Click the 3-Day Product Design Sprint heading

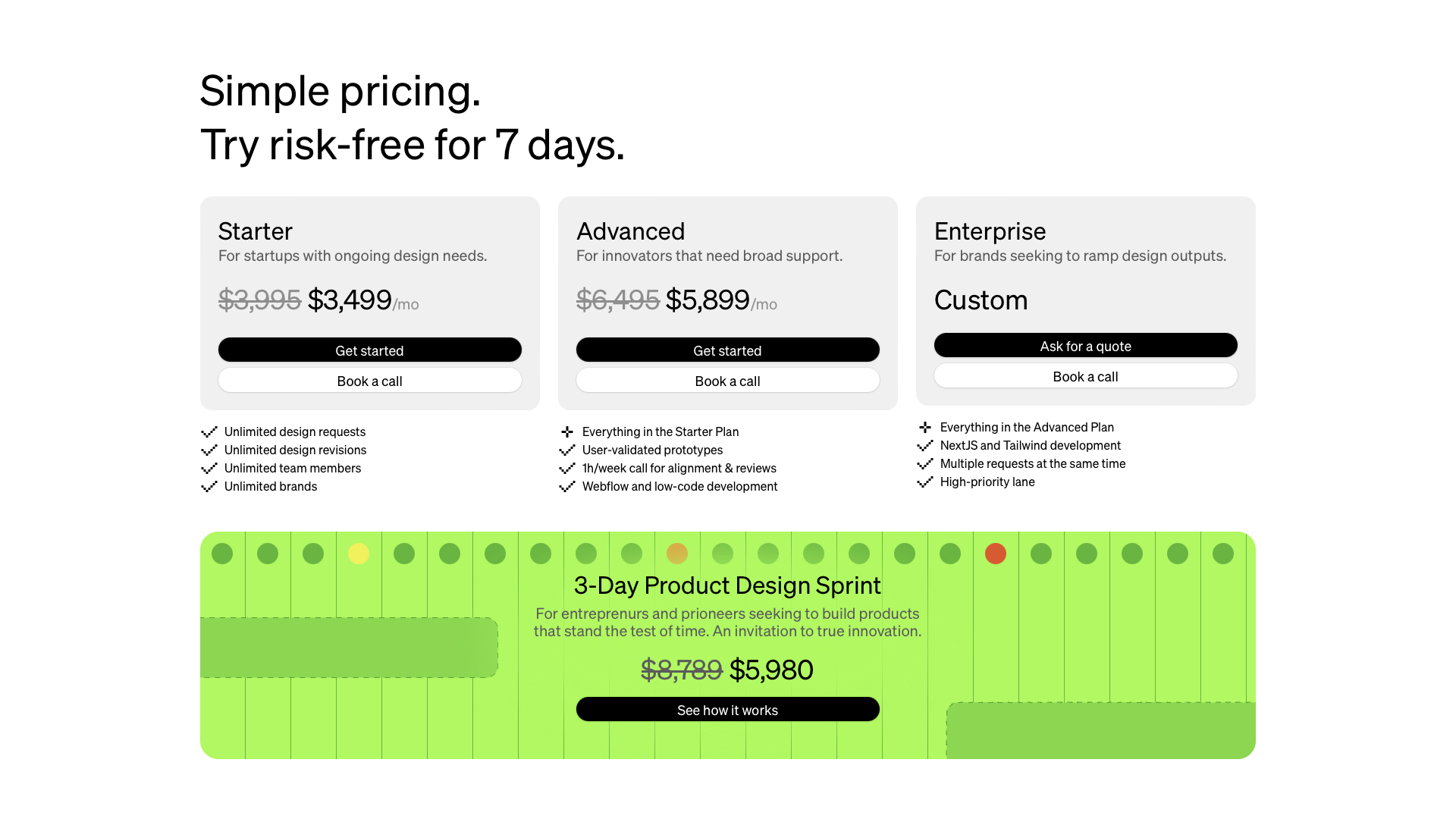point(727,585)
